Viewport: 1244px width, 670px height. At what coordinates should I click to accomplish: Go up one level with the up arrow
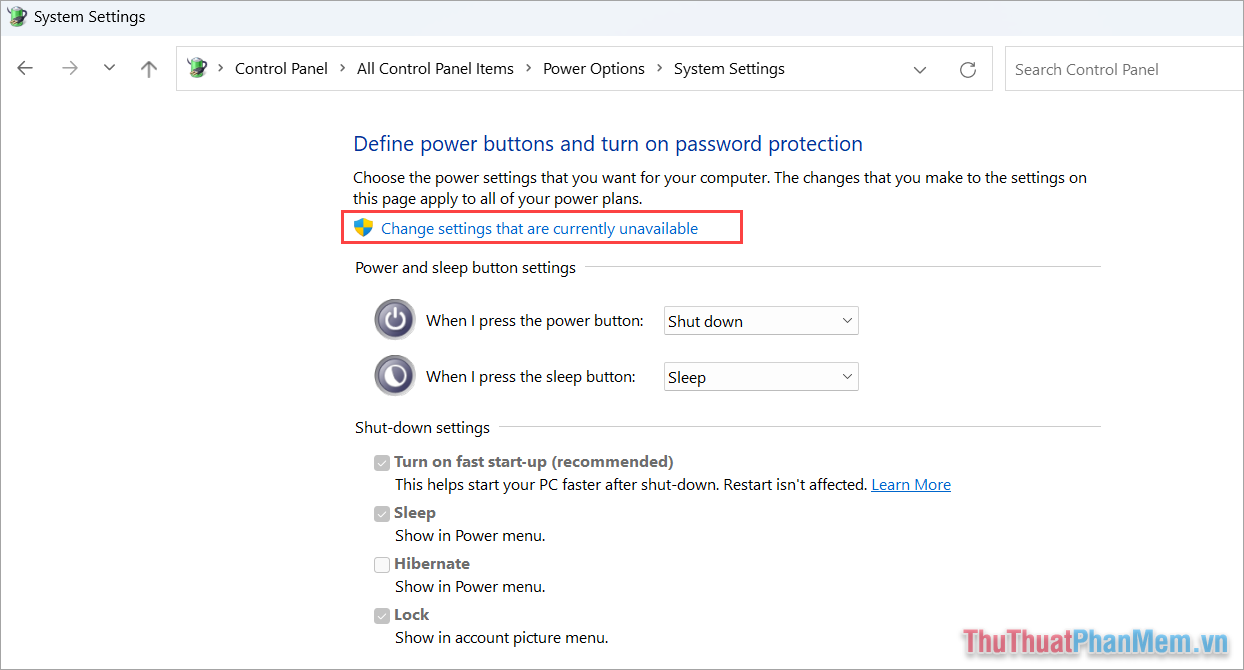(148, 67)
